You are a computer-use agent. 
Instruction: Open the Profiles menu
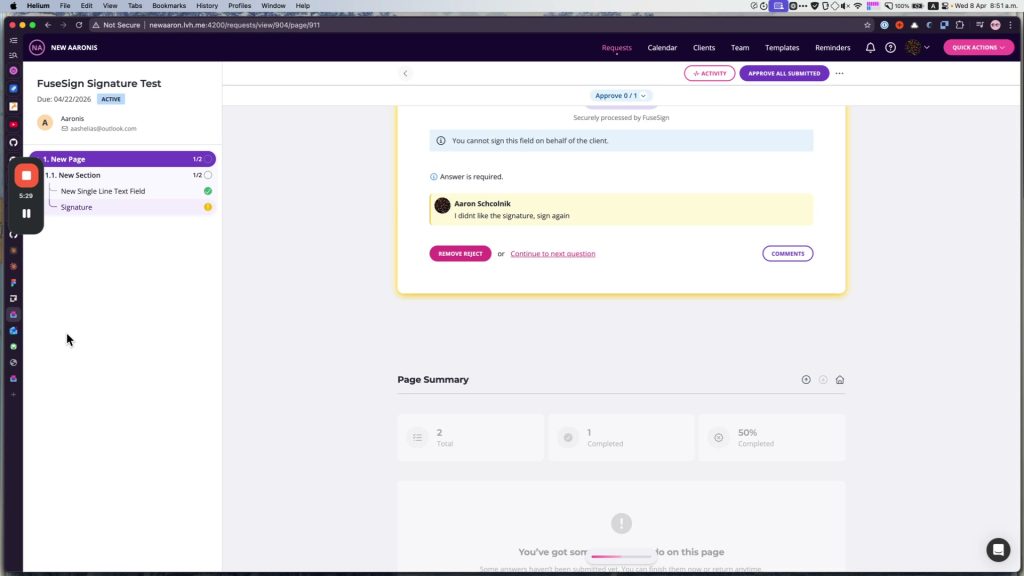[x=239, y=5]
